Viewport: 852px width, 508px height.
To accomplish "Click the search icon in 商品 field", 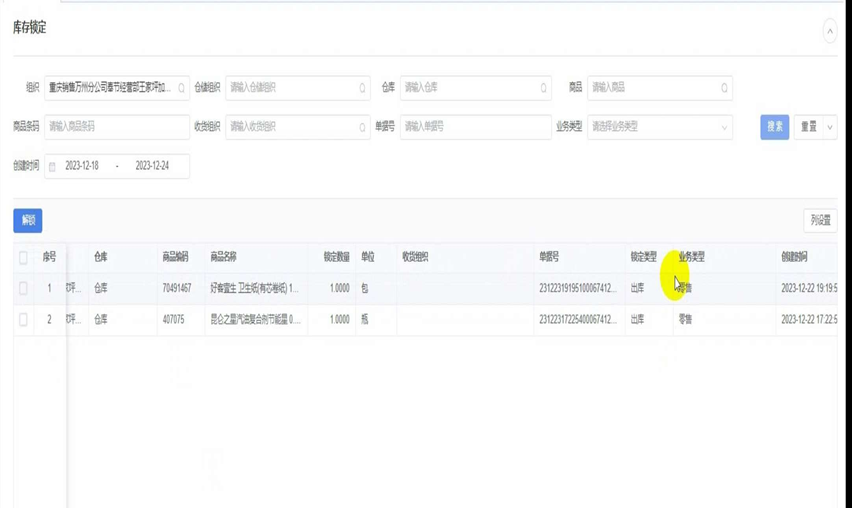I will (x=724, y=88).
